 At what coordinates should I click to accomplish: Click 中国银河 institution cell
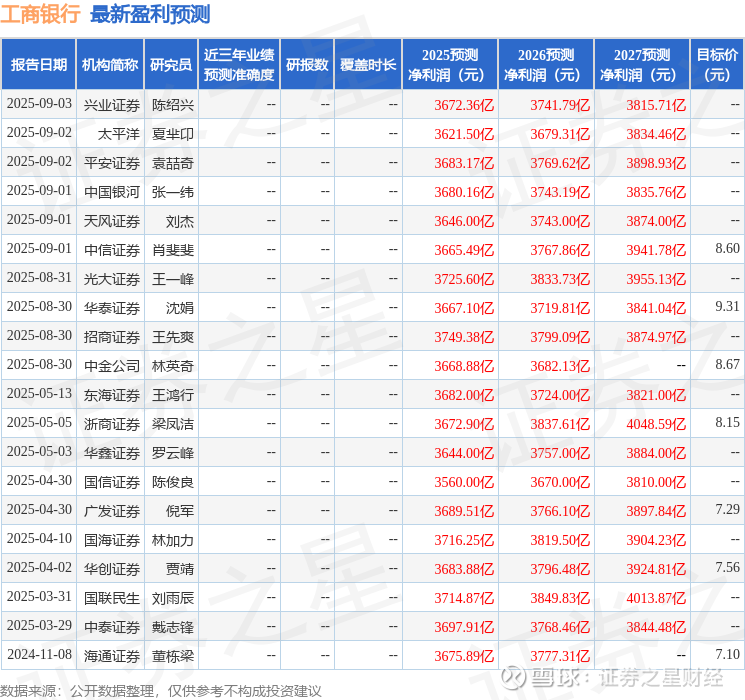[x=112, y=192]
